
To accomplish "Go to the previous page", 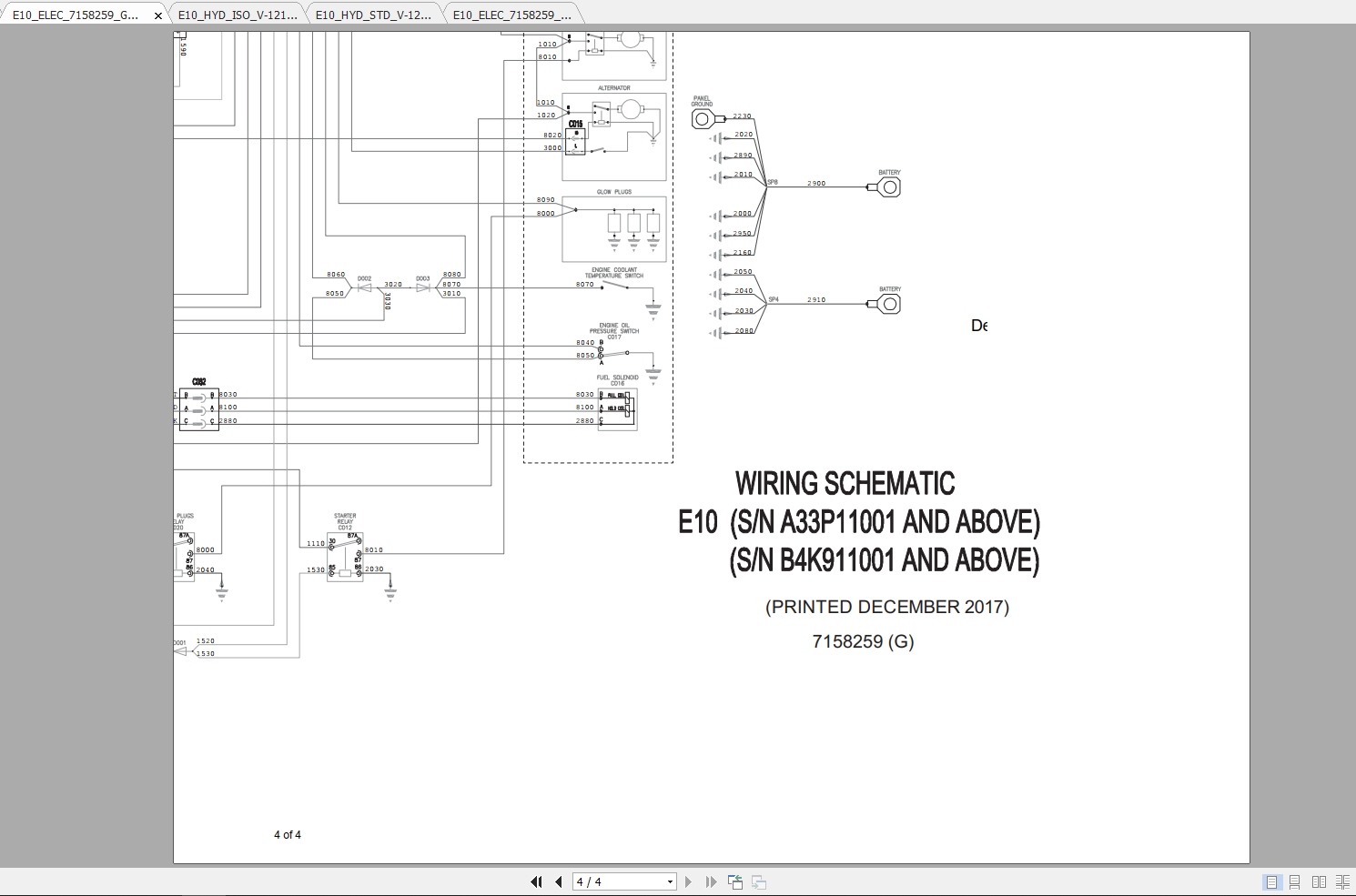I will click(x=558, y=881).
